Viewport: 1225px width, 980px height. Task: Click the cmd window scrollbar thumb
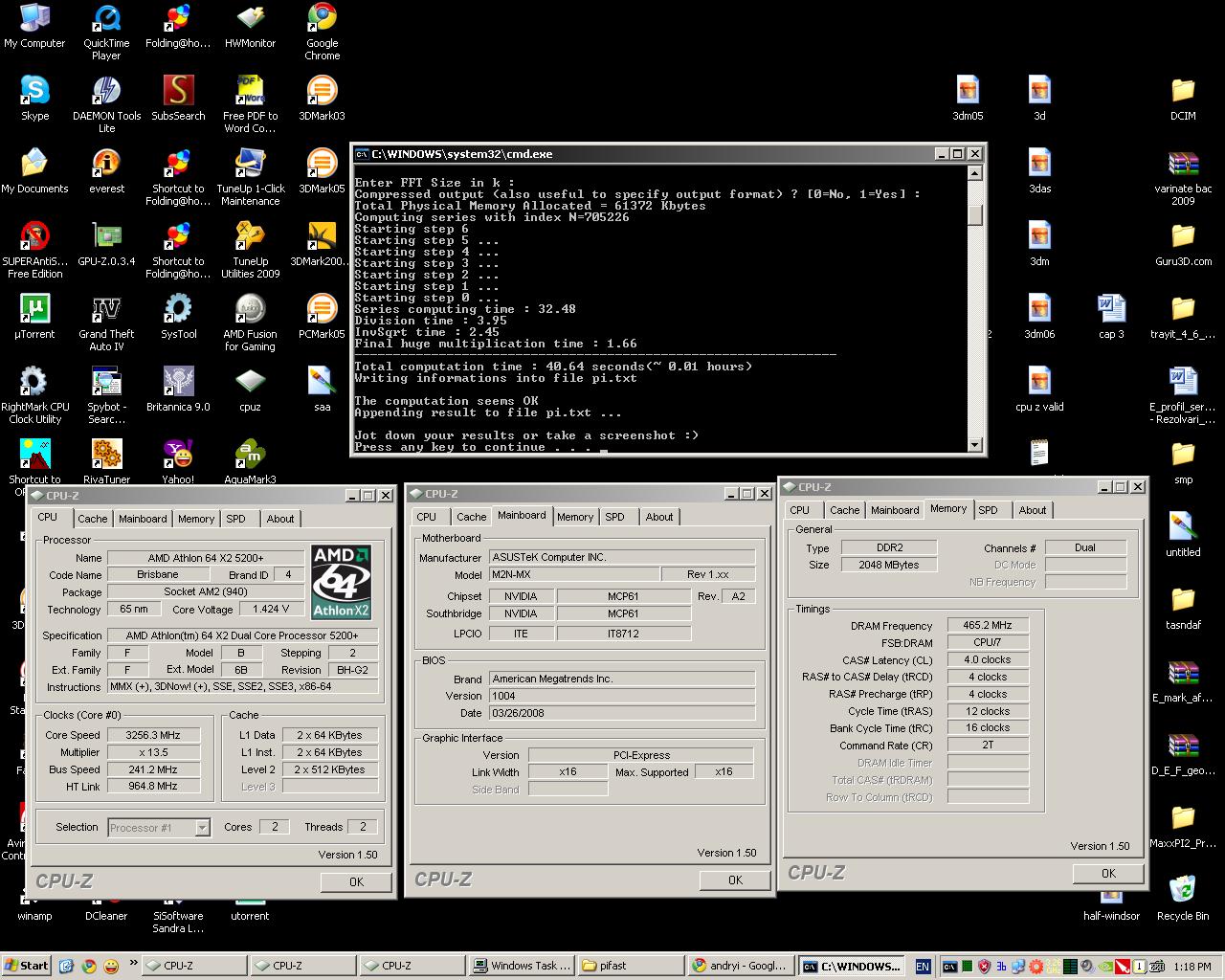pos(975,214)
